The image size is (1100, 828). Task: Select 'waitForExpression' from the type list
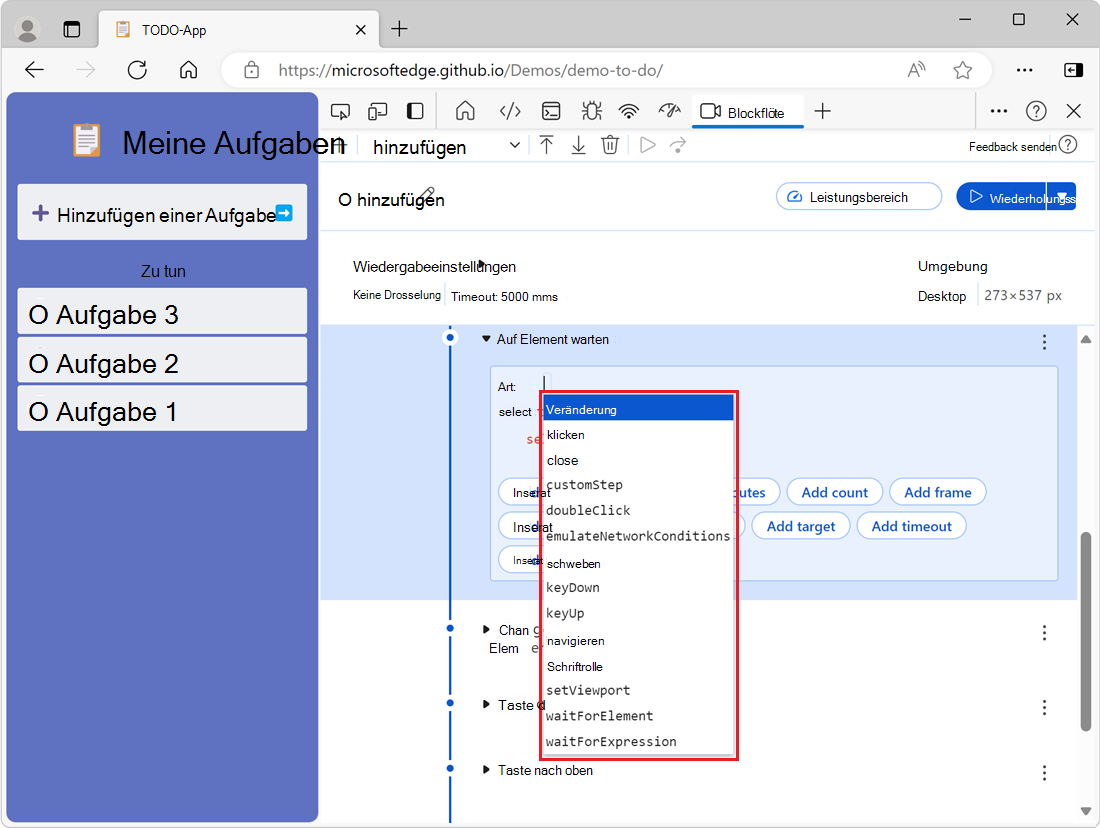click(611, 741)
